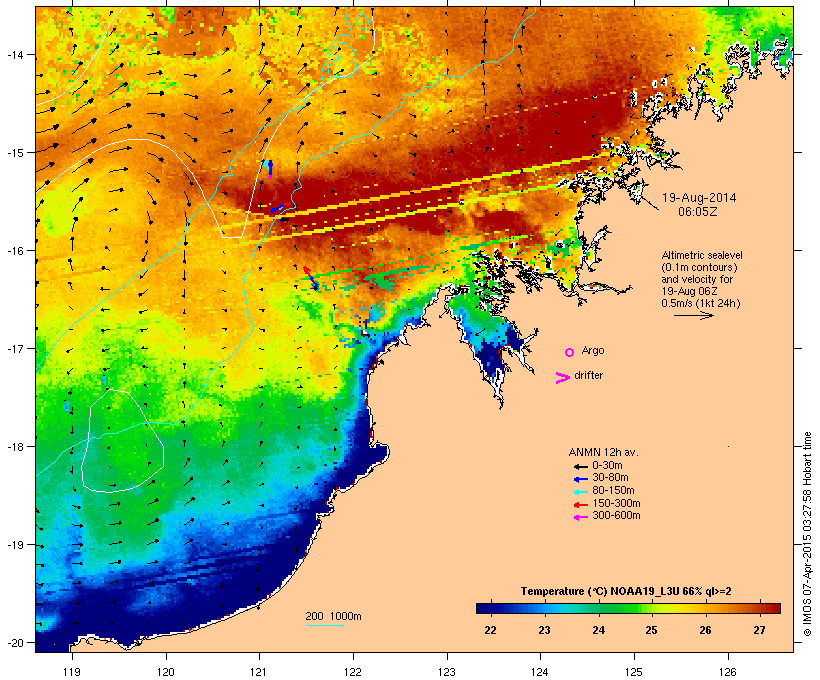Click the latitude axis label -15
This screenshot has height=680, width=820.
(15, 153)
